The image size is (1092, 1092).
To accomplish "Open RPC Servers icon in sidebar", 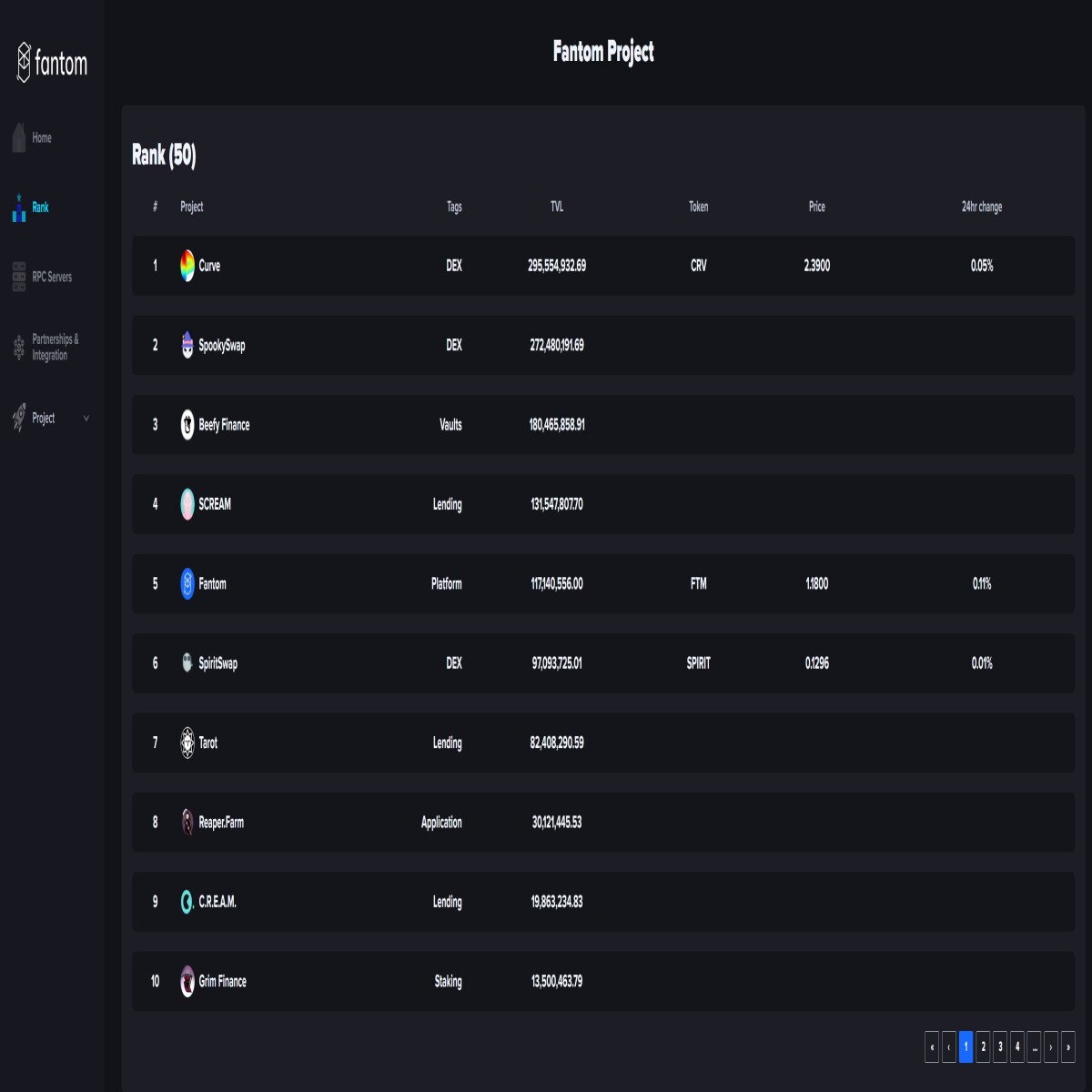I will pyautogui.click(x=19, y=277).
